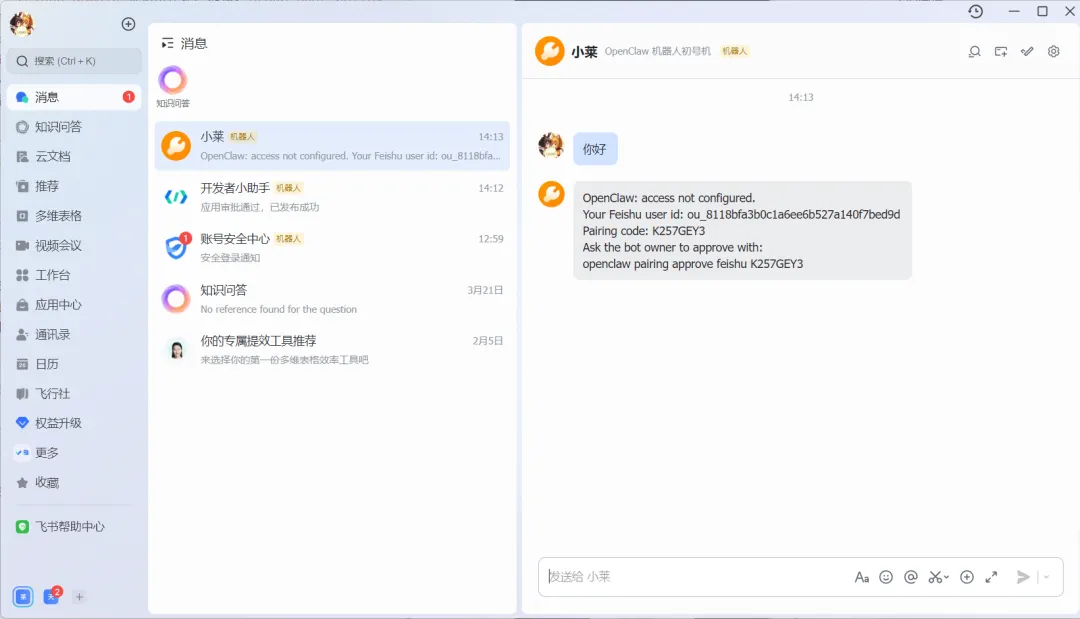Viewport: 1080px width, 619px height.
Task: Open 工作台 workbench
Action: click(x=74, y=275)
